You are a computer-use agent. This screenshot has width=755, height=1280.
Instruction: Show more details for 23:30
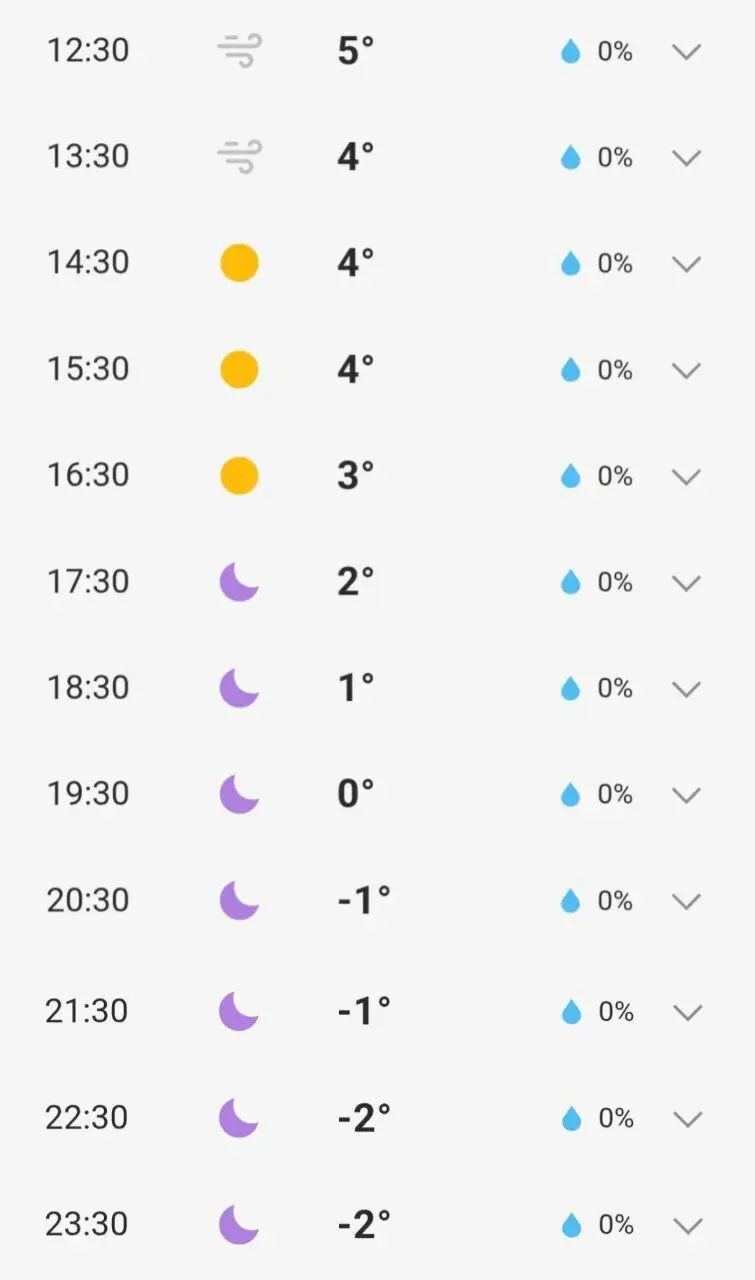[x=687, y=1224]
